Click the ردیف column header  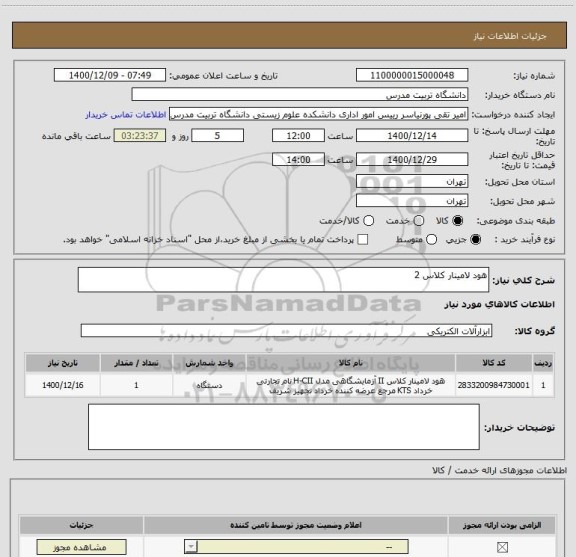[543, 363]
